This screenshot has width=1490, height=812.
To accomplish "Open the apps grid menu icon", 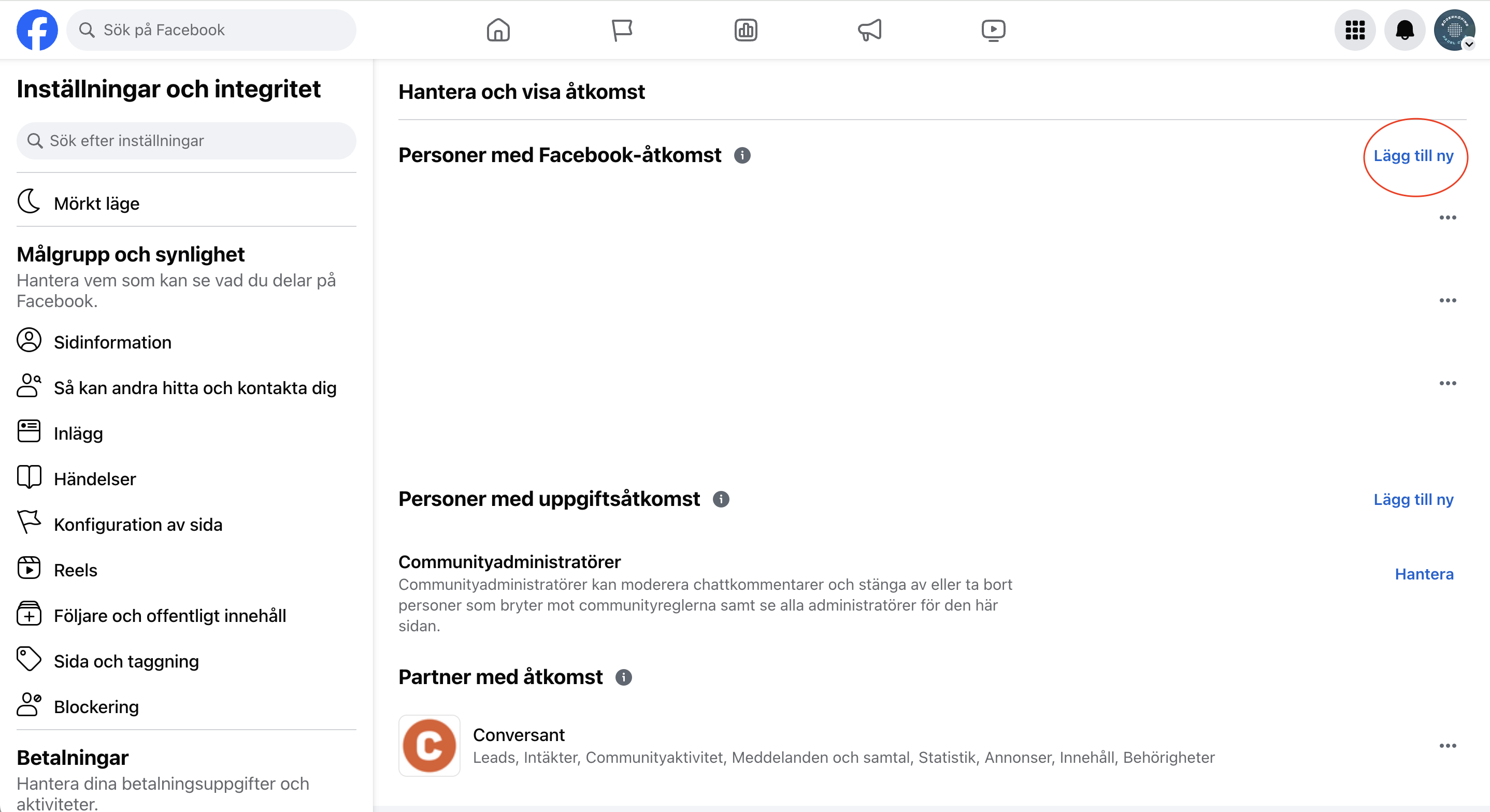I will [x=1355, y=30].
